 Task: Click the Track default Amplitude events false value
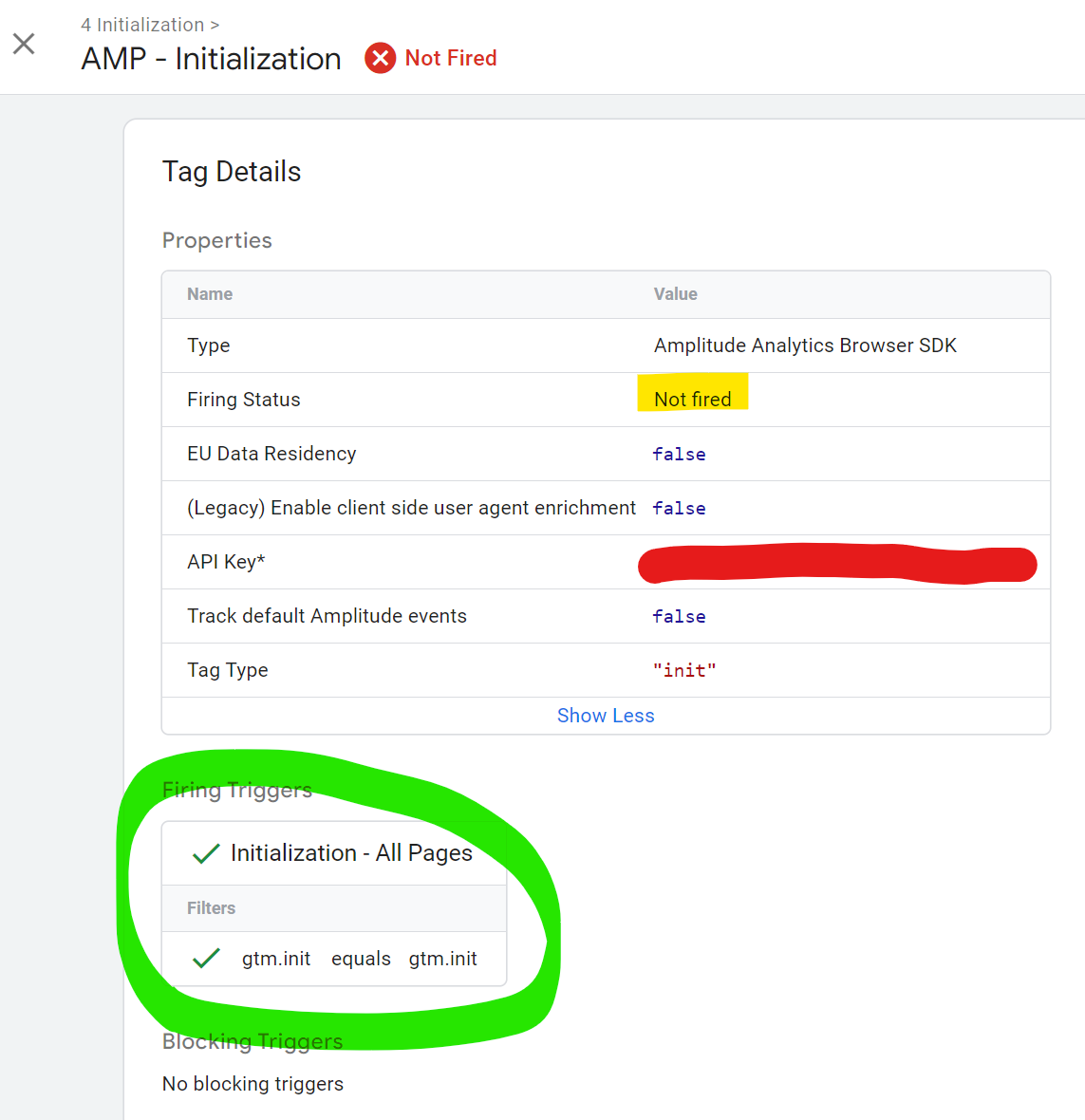(680, 616)
